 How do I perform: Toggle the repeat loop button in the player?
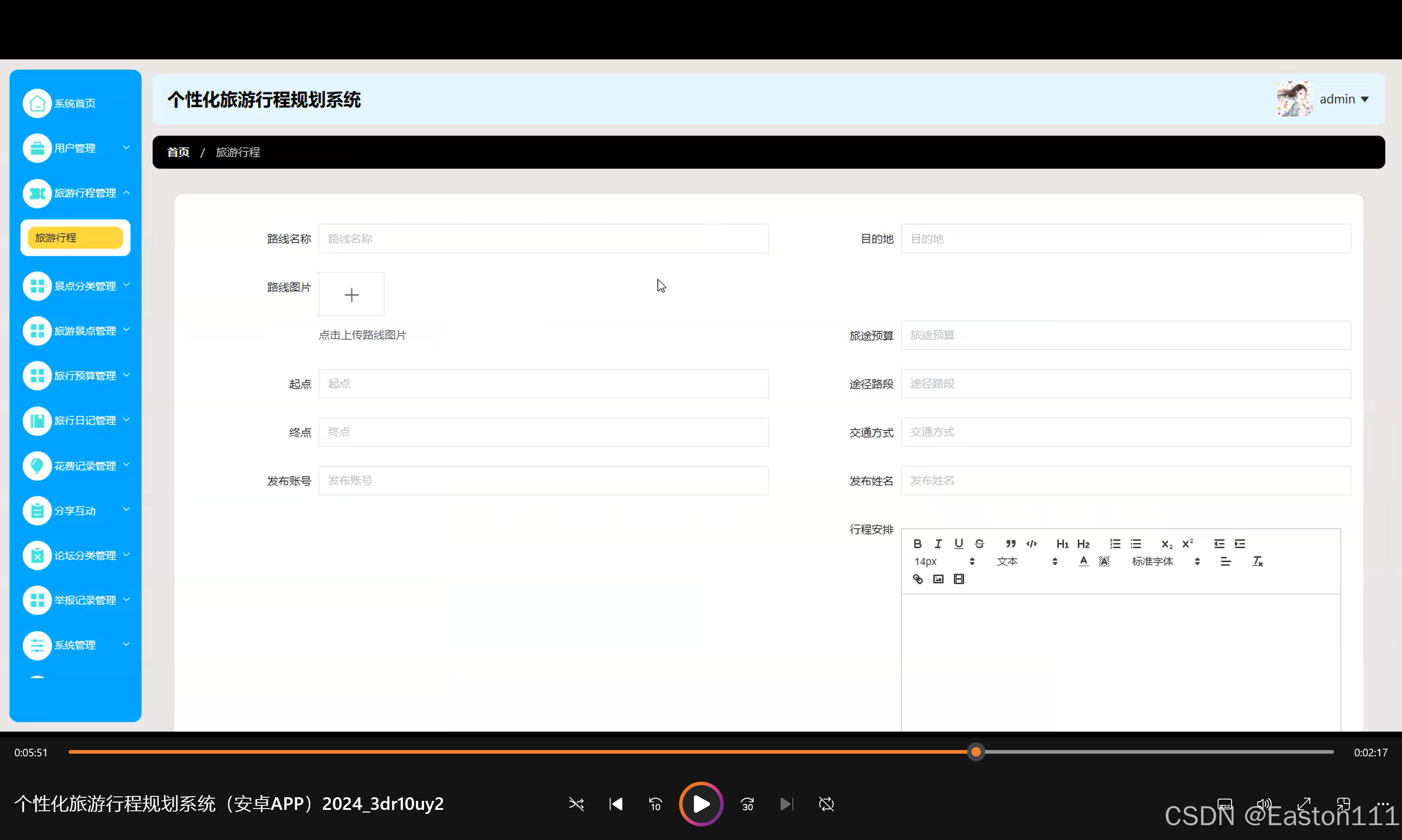point(826,804)
